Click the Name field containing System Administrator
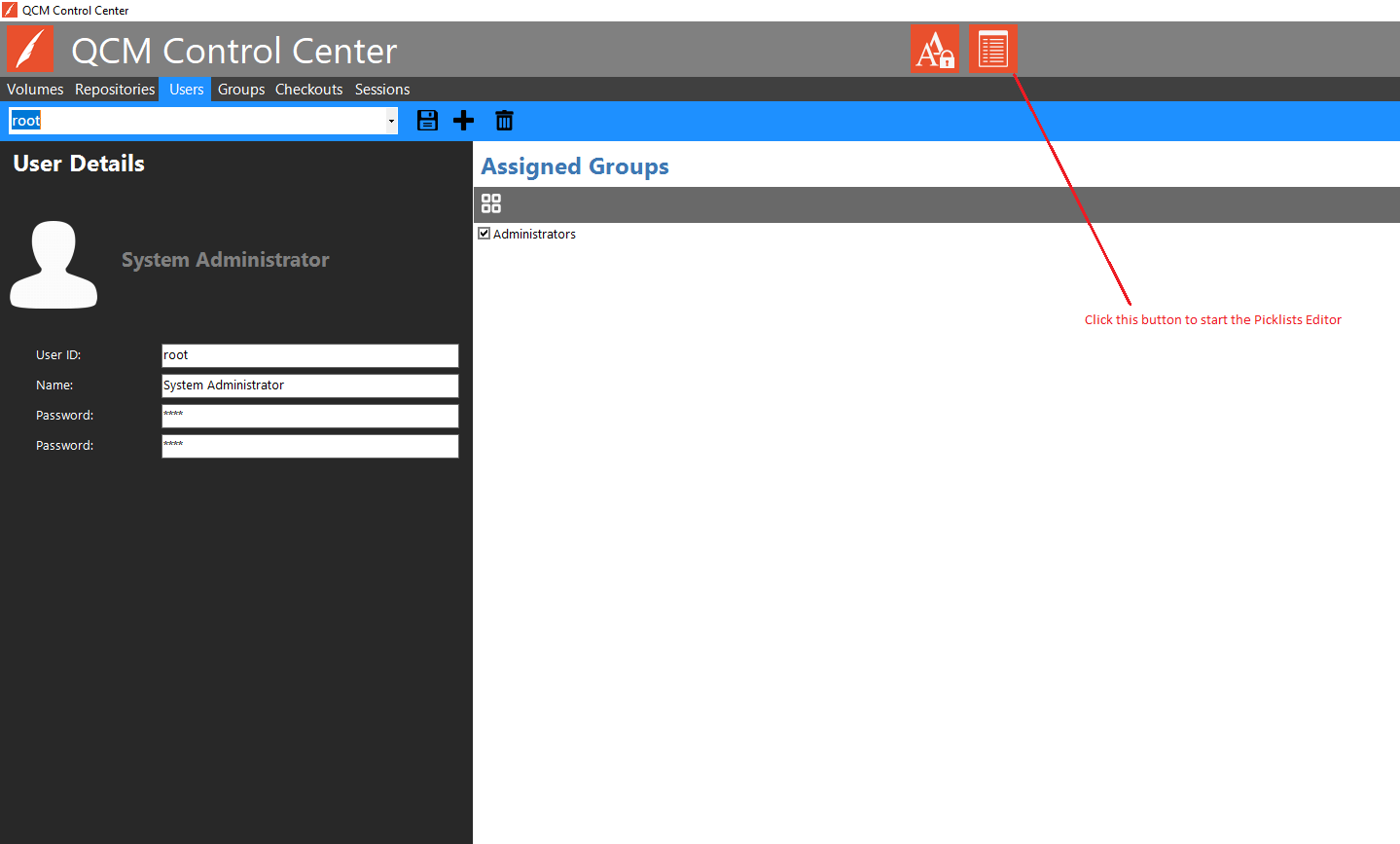This screenshot has height=844, width=1400. pos(309,385)
